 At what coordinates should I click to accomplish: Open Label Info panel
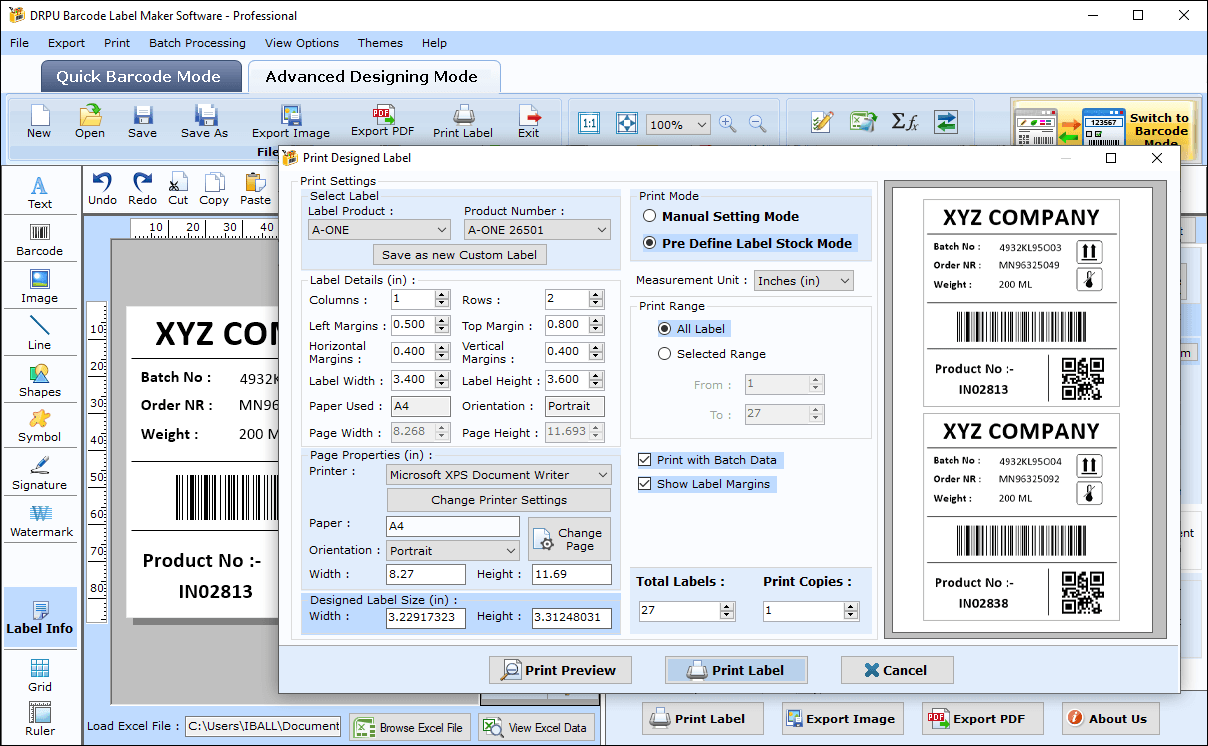pyautogui.click(x=40, y=618)
